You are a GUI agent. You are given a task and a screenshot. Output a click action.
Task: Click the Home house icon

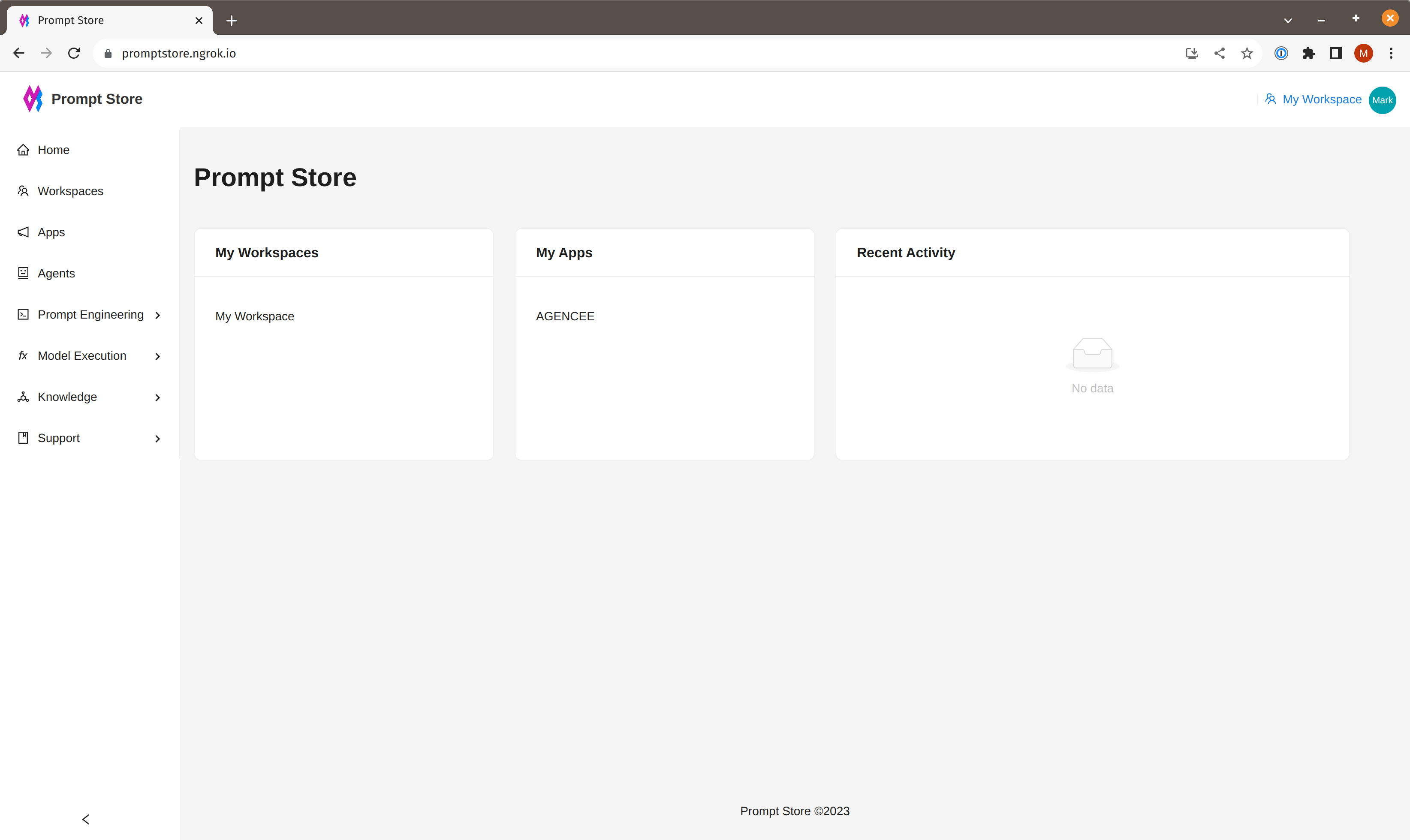[x=23, y=150]
